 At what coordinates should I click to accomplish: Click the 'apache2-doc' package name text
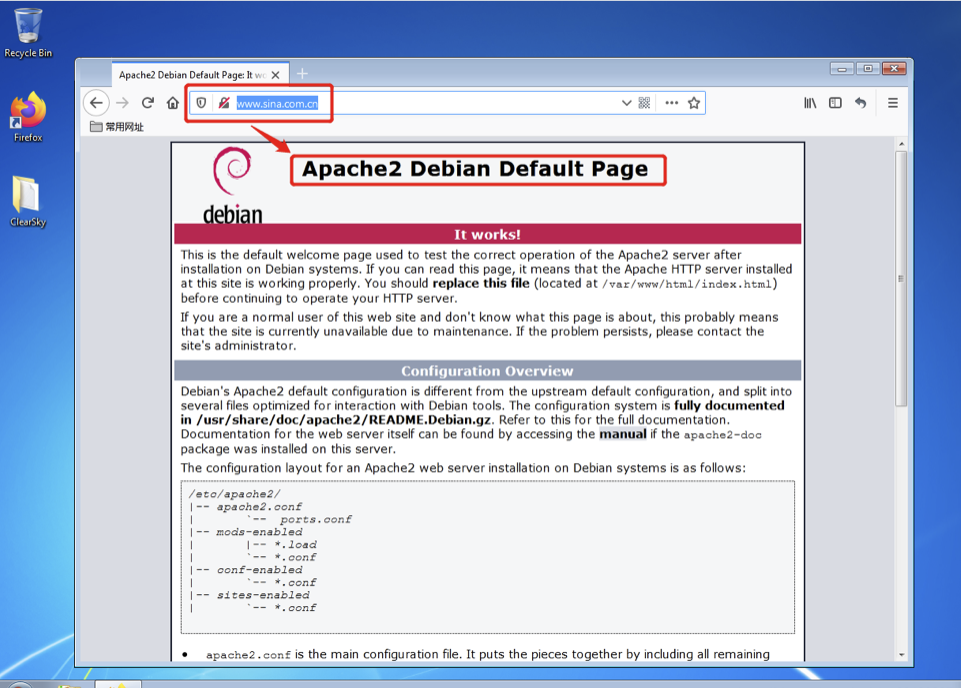pos(723,435)
